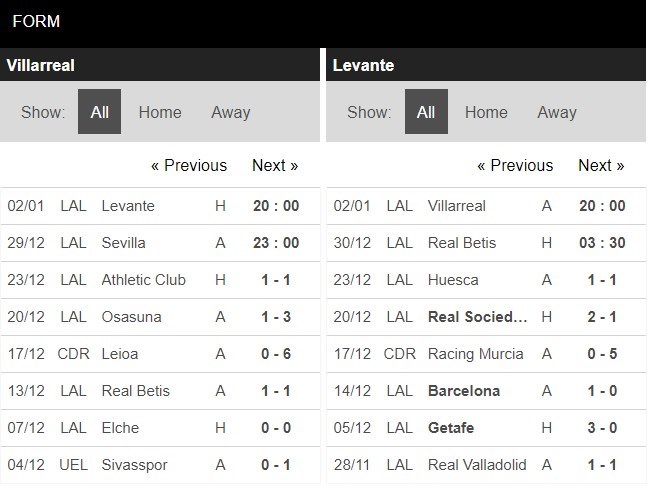Screen dimensions: 651x486
Task: Select the All tab under Levante
Action: click(x=426, y=112)
